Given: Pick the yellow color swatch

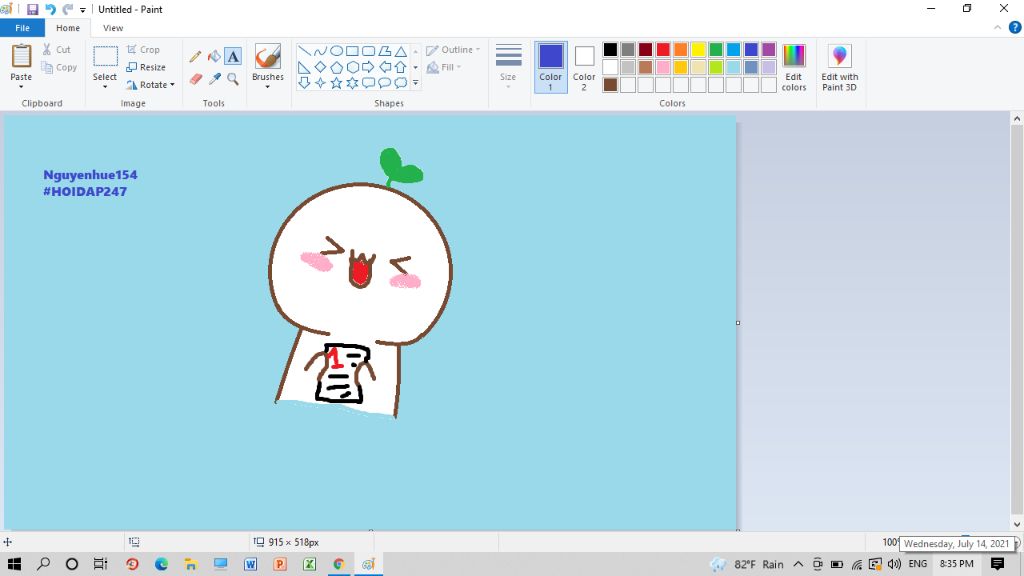Looking at the screenshot, I should [x=698, y=50].
